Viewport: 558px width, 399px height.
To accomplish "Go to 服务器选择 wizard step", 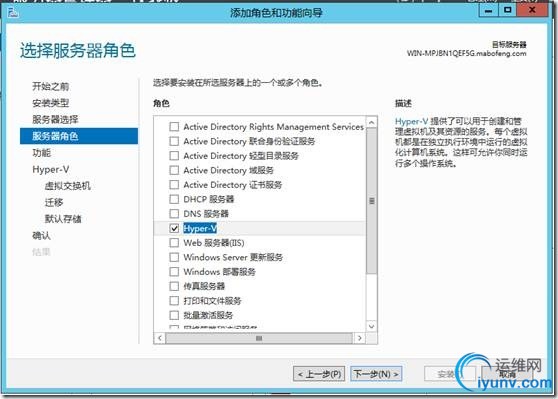I will pyautogui.click(x=55, y=119).
